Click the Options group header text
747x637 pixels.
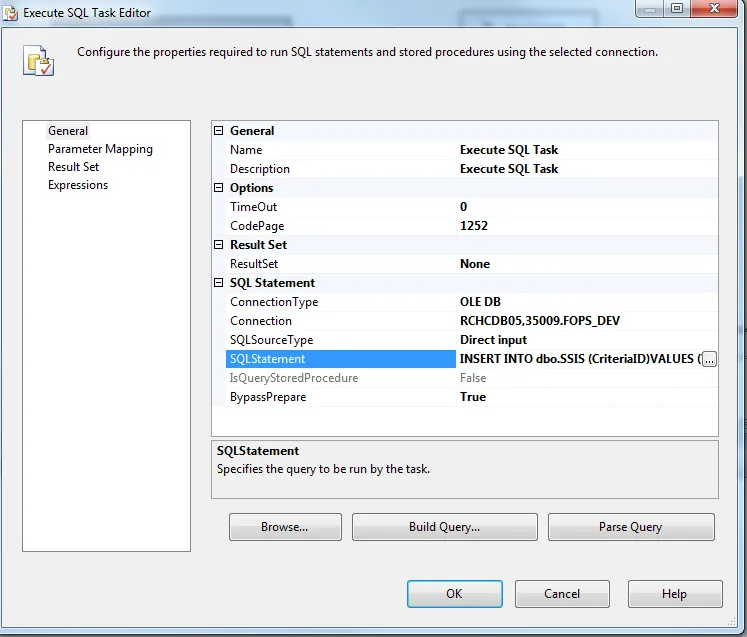[252, 188]
